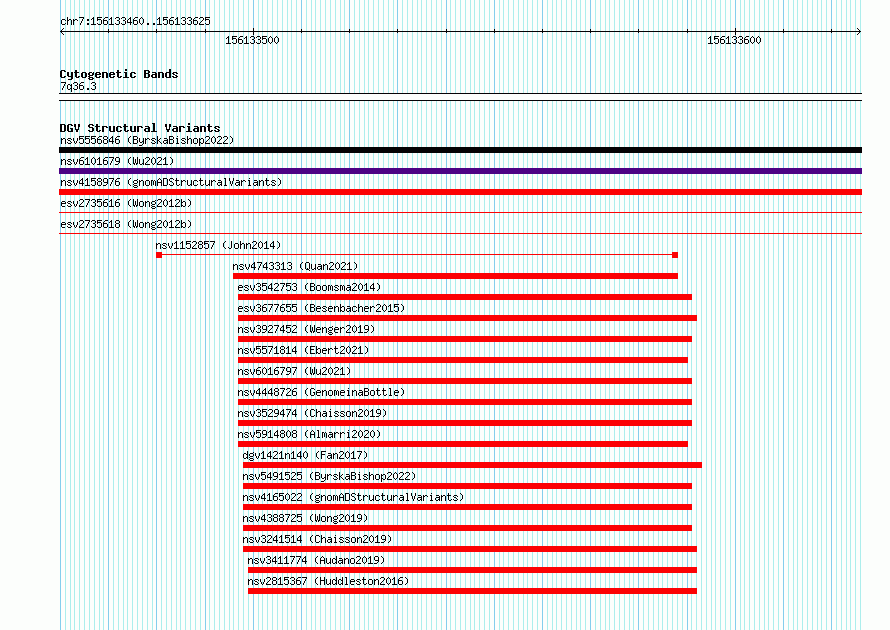Open the nsv3529474 (Chaisson2019) variant label
The image size is (890, 630).
click(312, 413)
